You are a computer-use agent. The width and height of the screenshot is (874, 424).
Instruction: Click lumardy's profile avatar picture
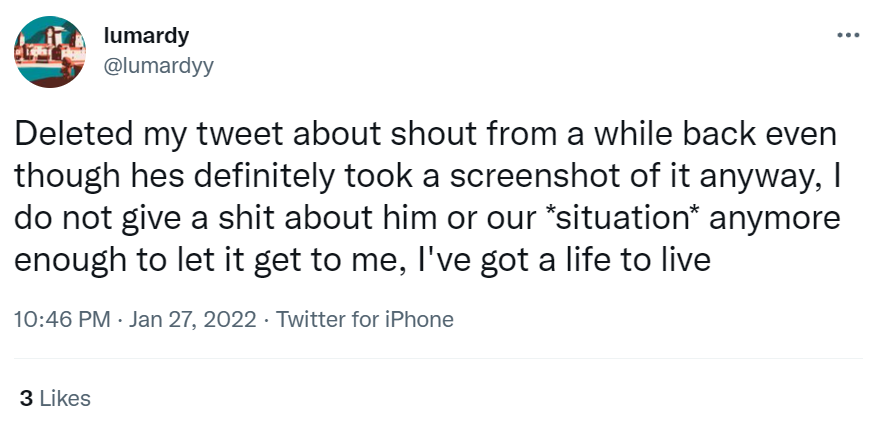(x=47, y=51)
